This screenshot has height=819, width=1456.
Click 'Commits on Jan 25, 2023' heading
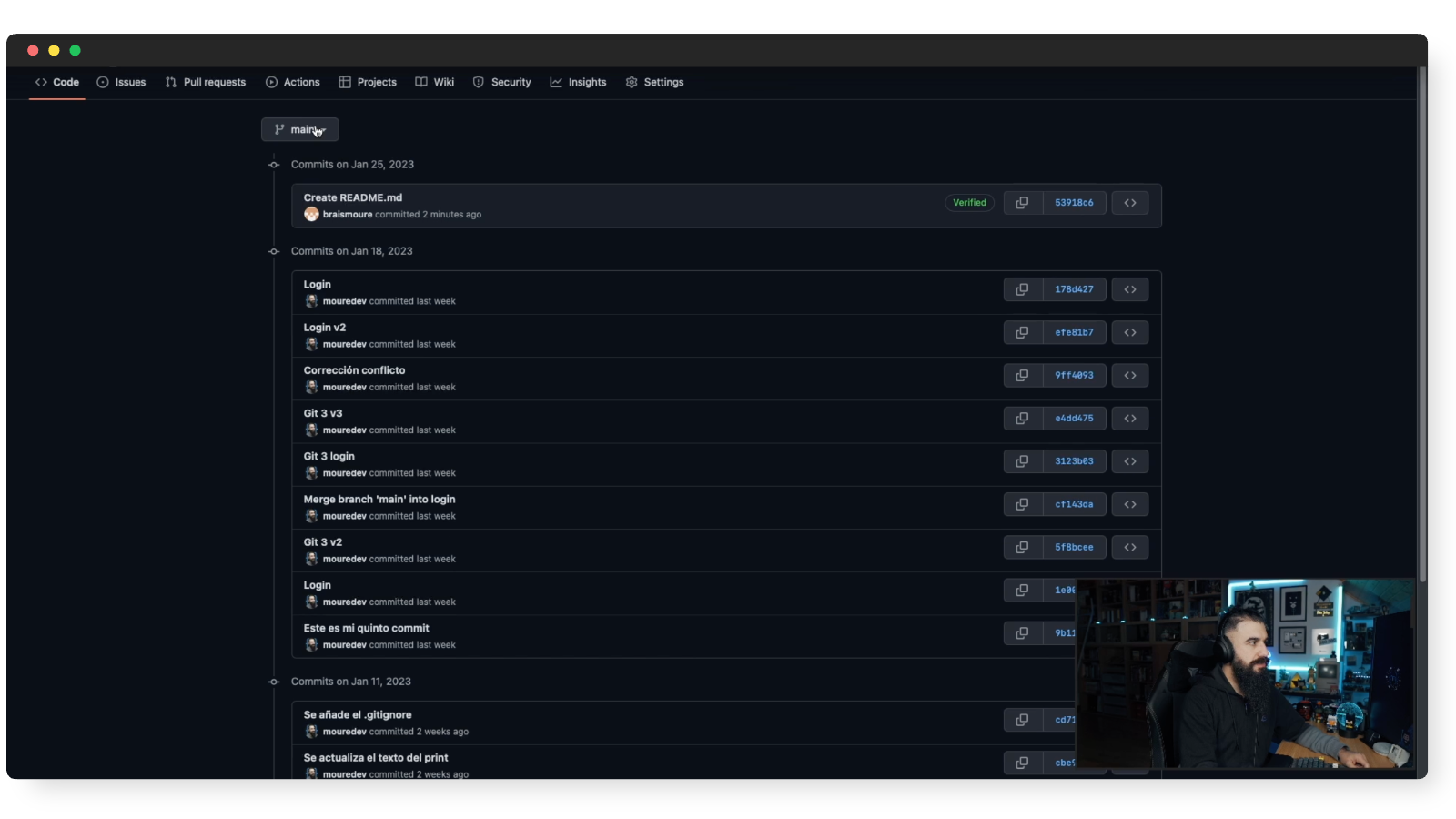pyautogui.click(x=352, y=165)
